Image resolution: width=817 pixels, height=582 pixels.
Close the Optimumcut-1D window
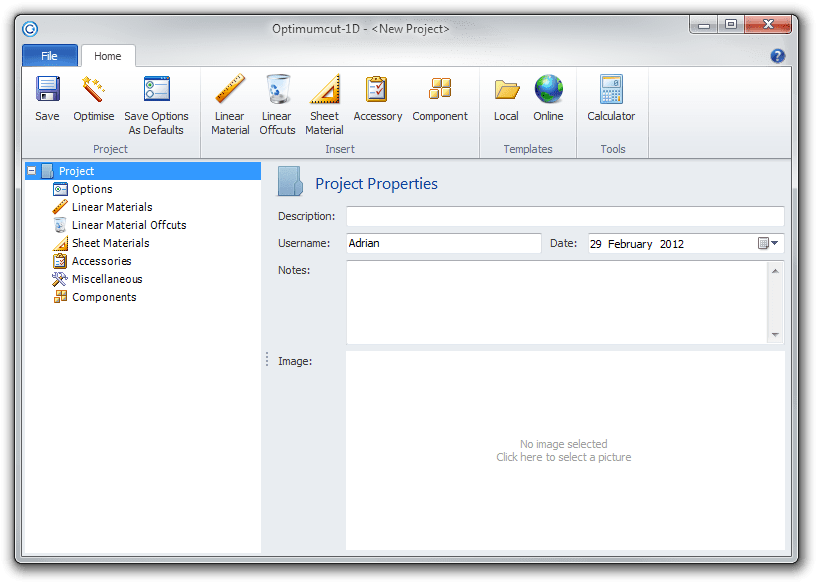point(768,24)
